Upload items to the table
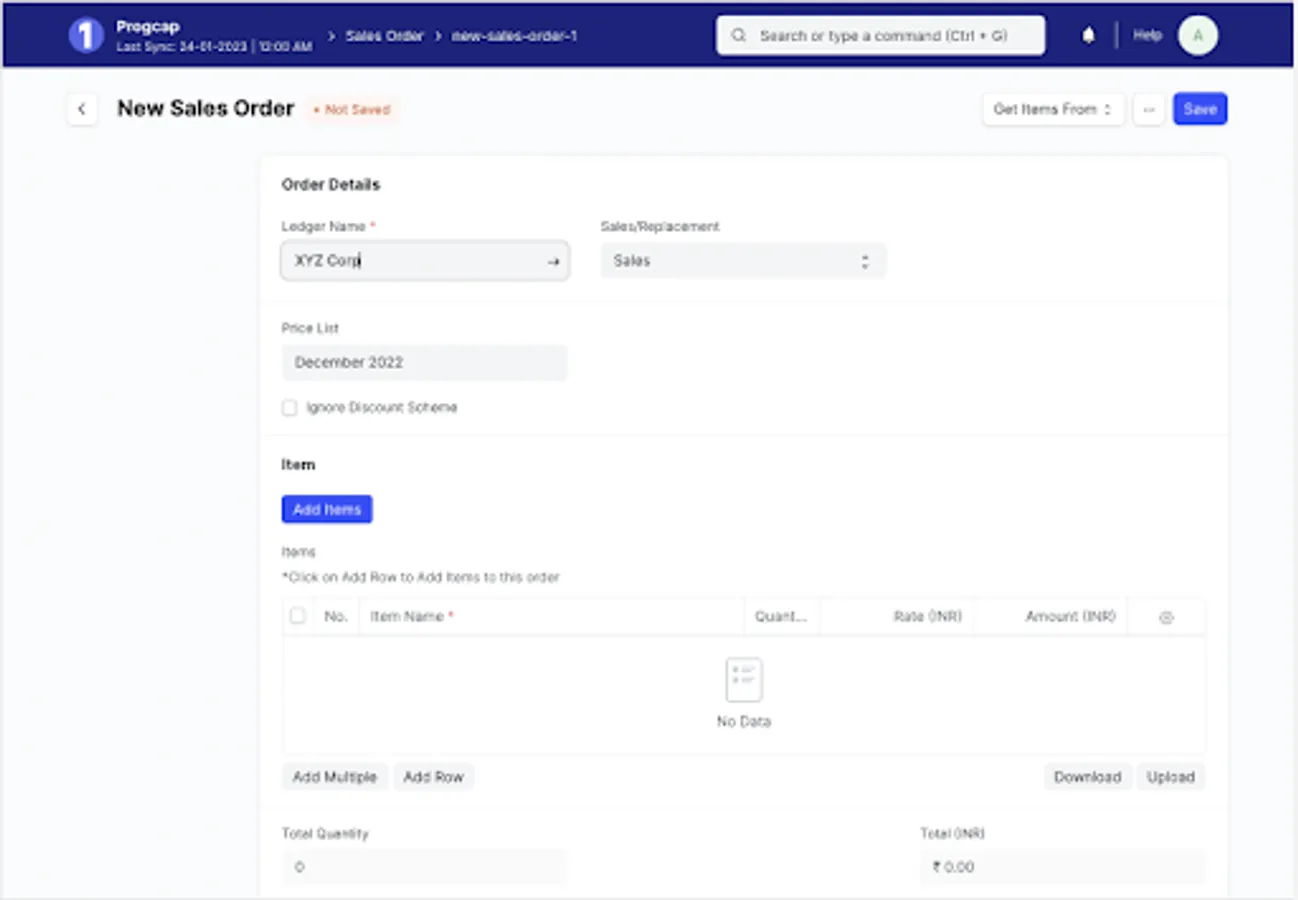The height and width of the screenshot is (900, 1298). (x=1170, y=777)
